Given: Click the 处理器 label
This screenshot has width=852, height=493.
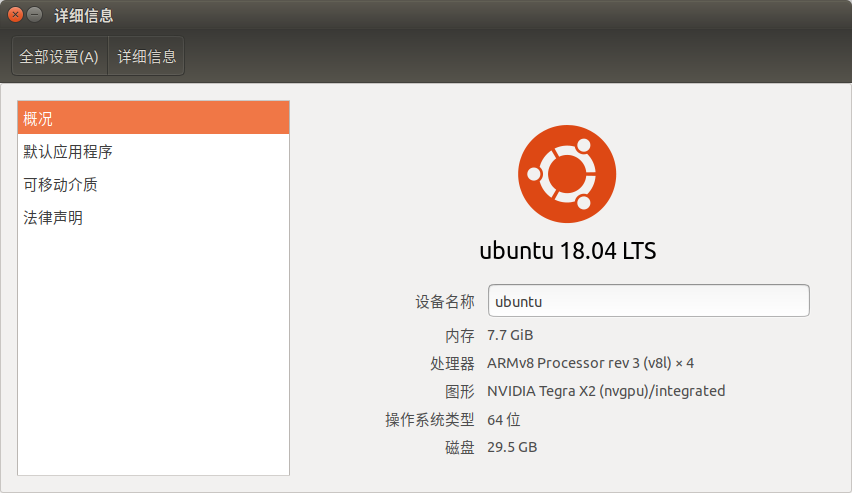Looking at the screenshot, I should [453, 363].
